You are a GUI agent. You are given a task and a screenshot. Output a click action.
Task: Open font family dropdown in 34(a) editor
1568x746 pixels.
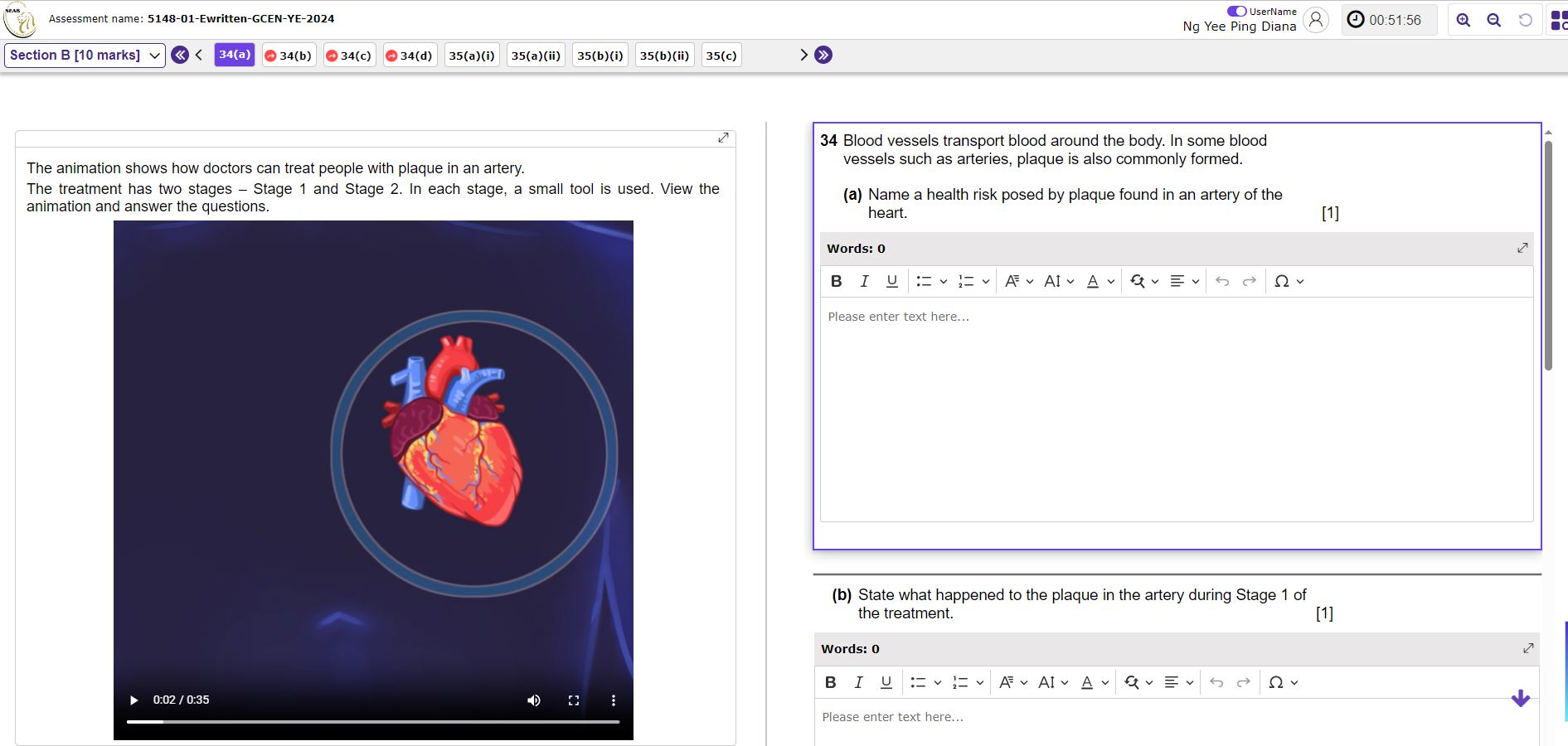coord(1019,282)
